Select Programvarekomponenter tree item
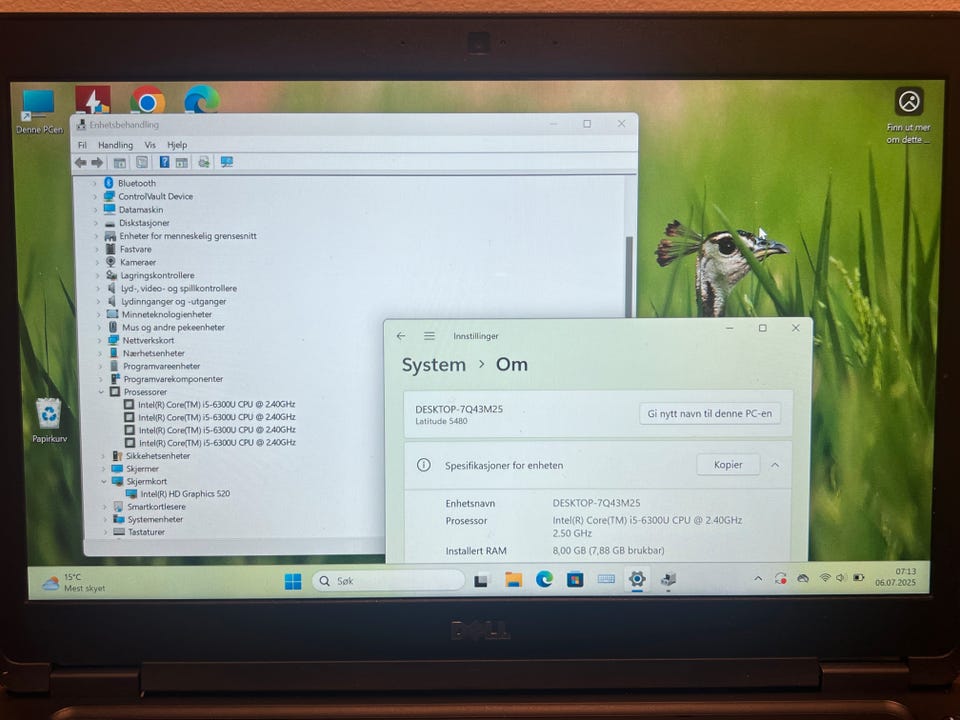Viewport: 960px width, 720px height. tap(173, 379)
